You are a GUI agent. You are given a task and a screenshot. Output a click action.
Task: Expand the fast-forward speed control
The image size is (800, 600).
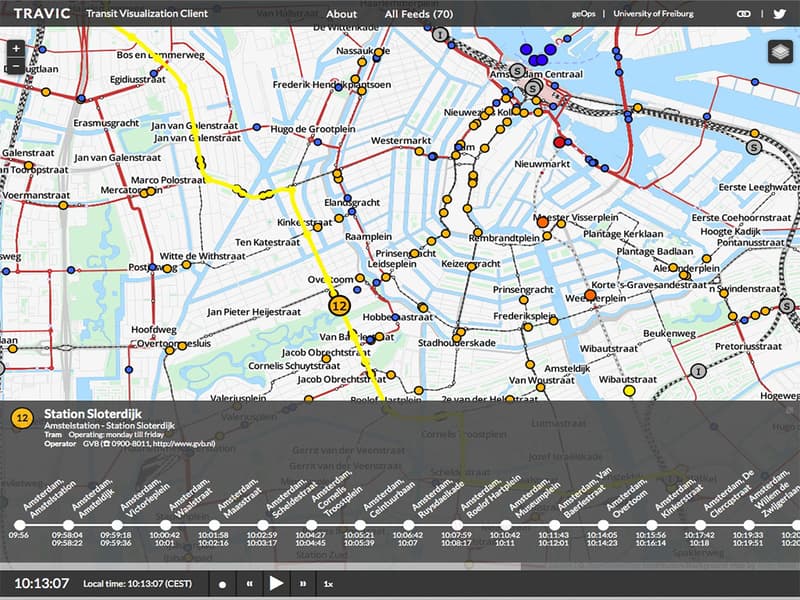[x=303, y=584]
